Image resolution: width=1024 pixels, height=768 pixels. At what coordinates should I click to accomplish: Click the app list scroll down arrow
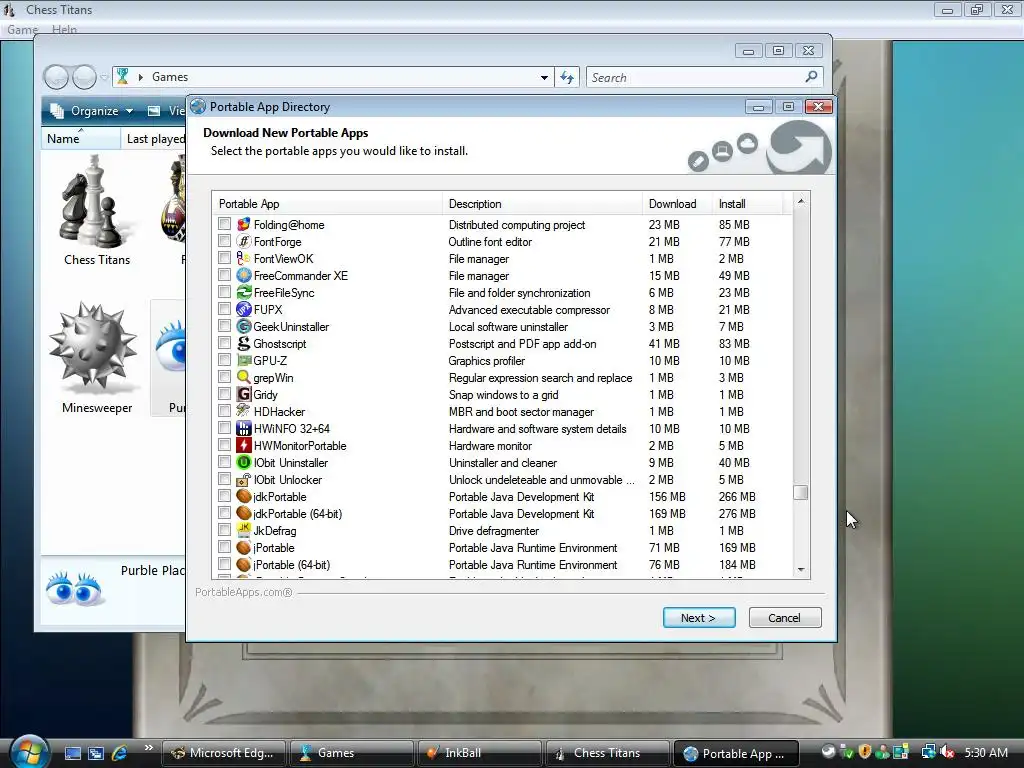(x=801, y=569)
